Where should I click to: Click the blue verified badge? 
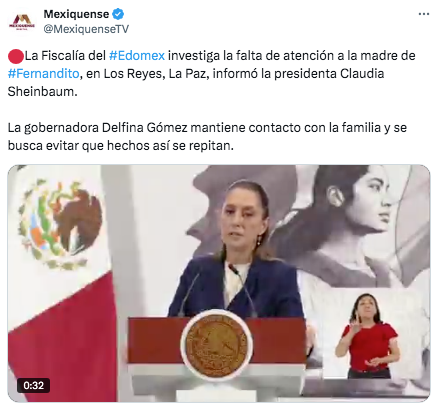coord(118,14)
